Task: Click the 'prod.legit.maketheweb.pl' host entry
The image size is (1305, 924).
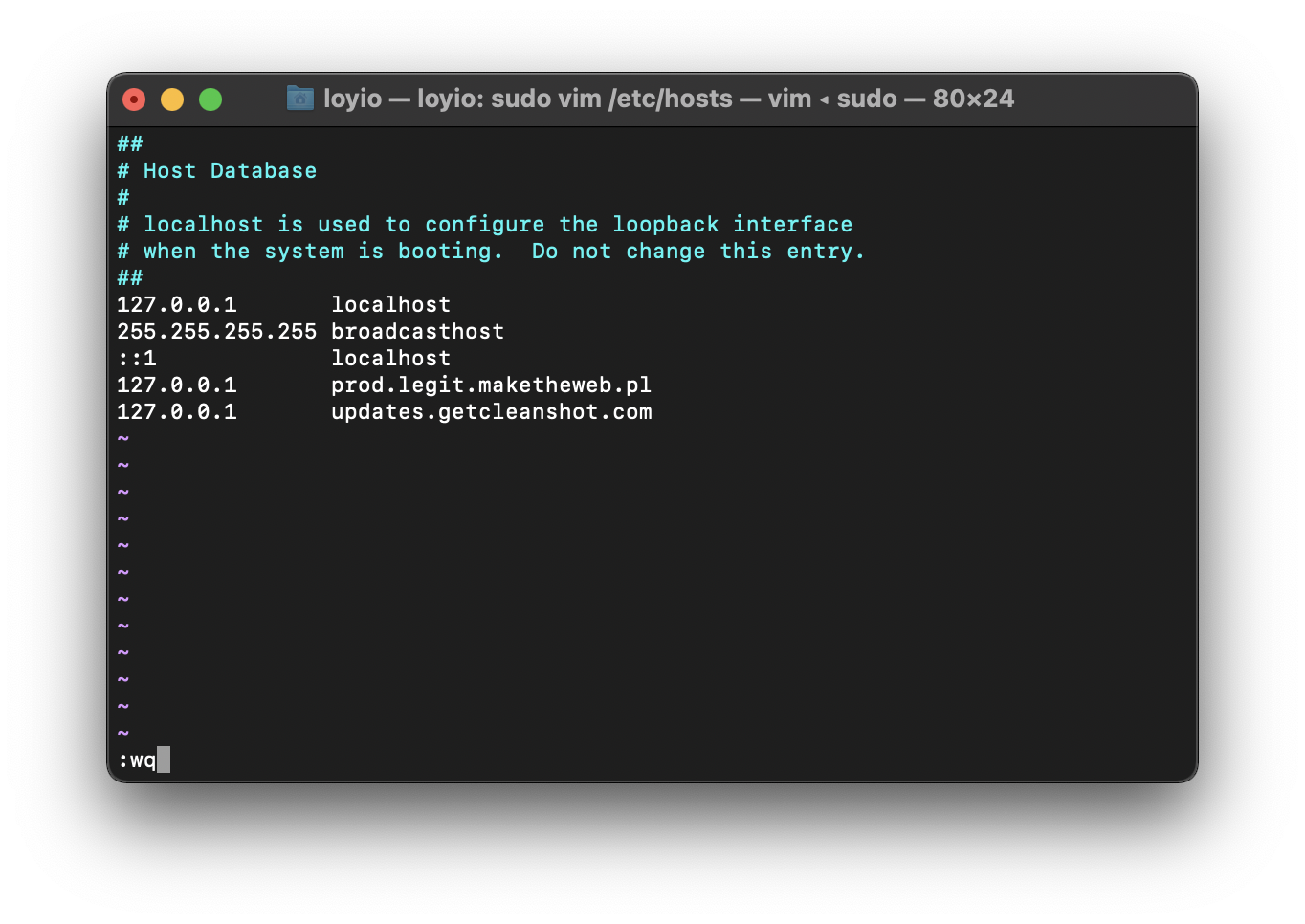Action: [x=491, y=385]
